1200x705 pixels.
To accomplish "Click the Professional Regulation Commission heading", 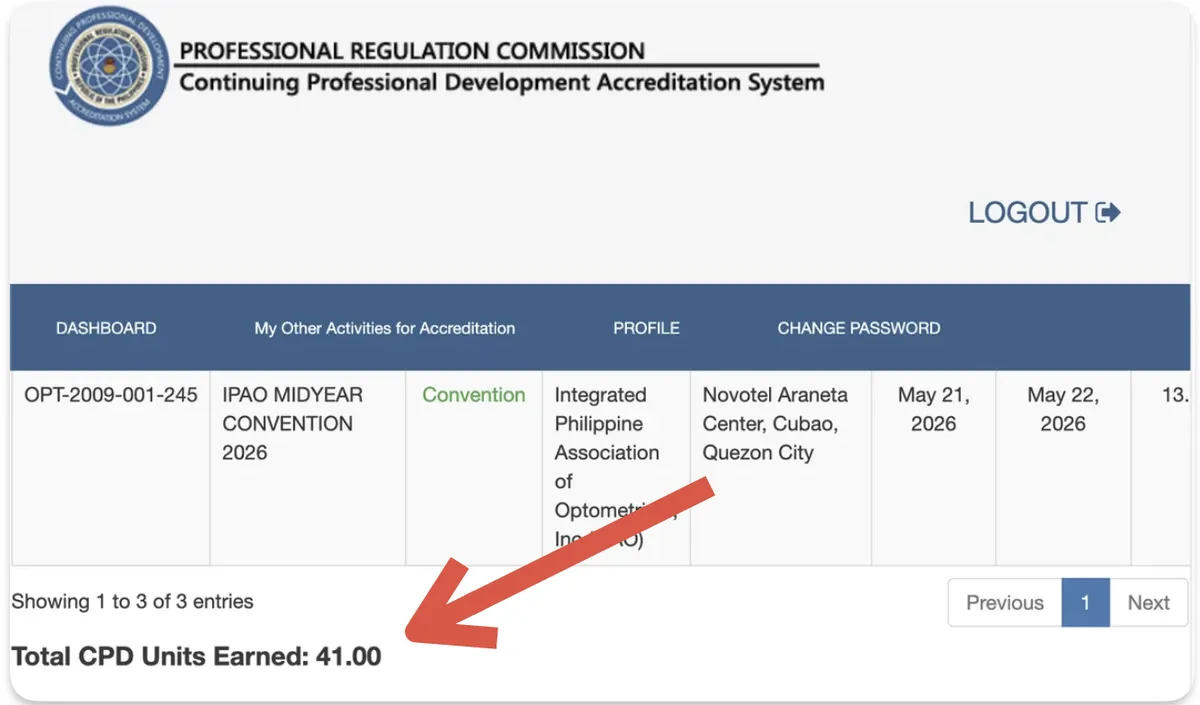I will coord(412,51).
